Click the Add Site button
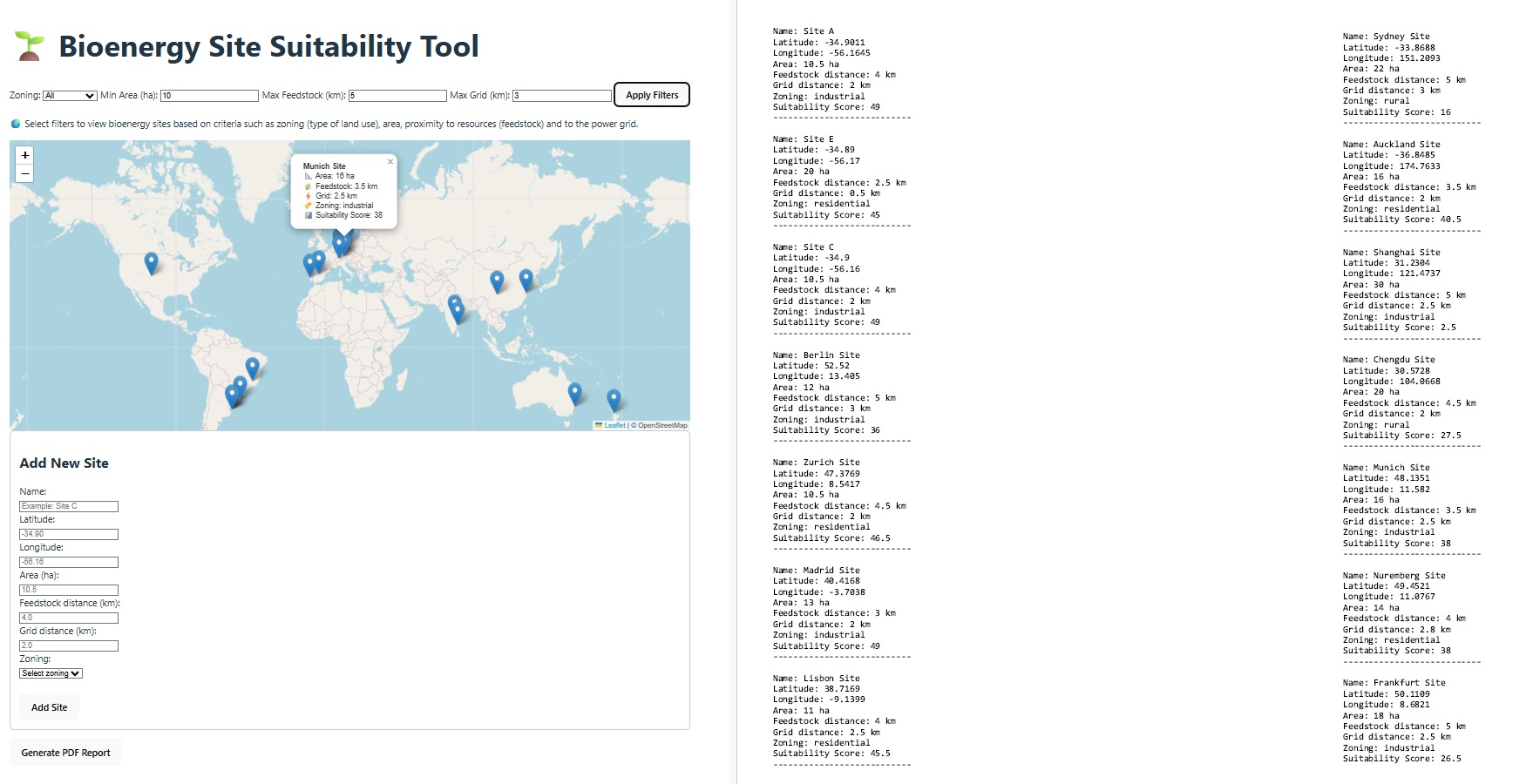The width and height of the screenshot is (1533, 784). tap(49, 707)
